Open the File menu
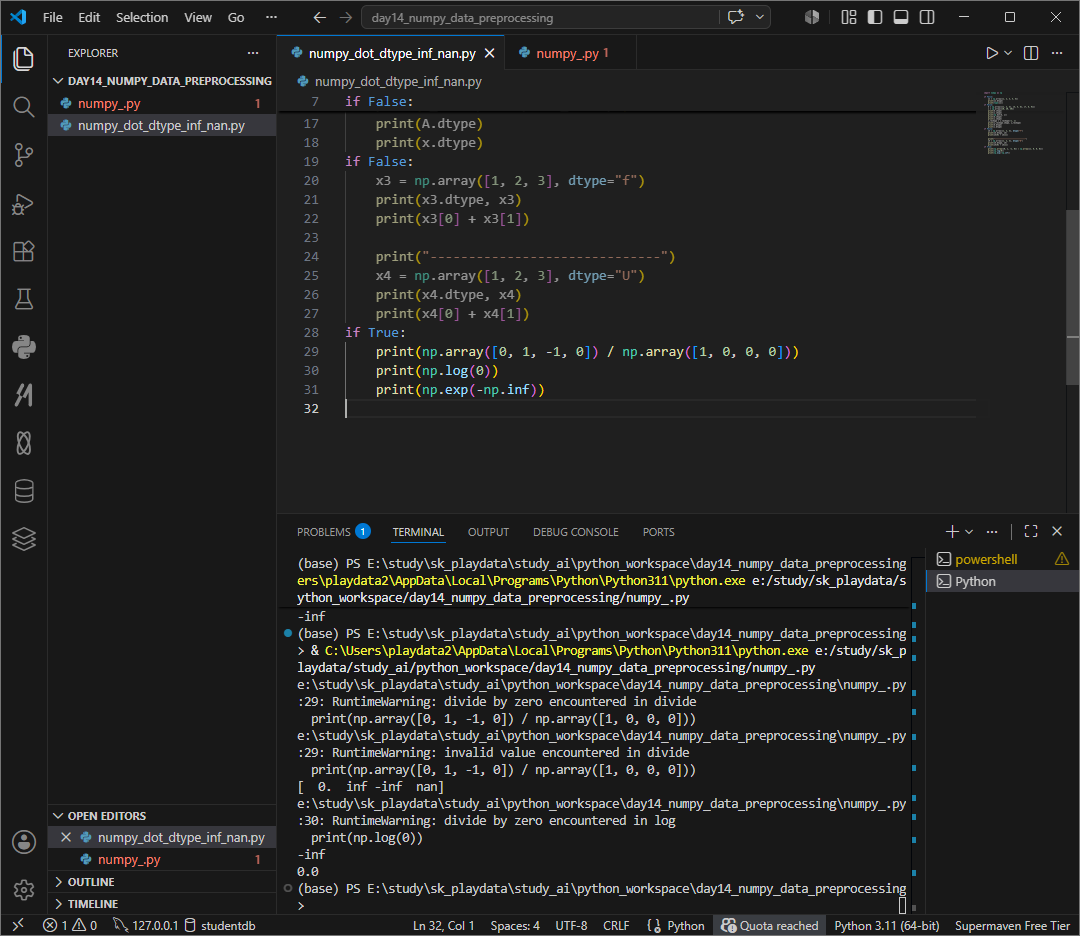 pyautogui.click(x=52, y=17)
